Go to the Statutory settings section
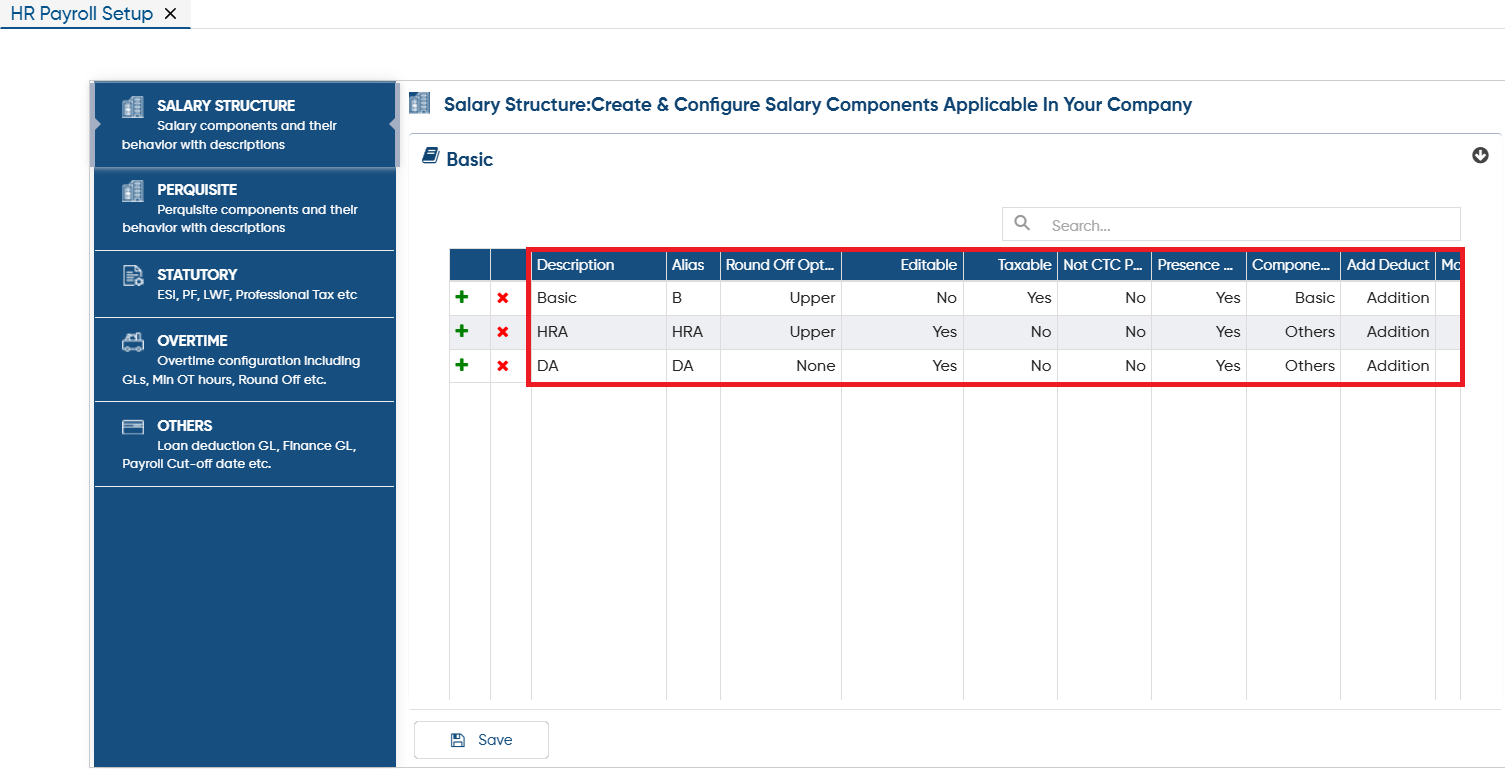Viewport: 1505px width, 769px height. (x=244, y=284)
